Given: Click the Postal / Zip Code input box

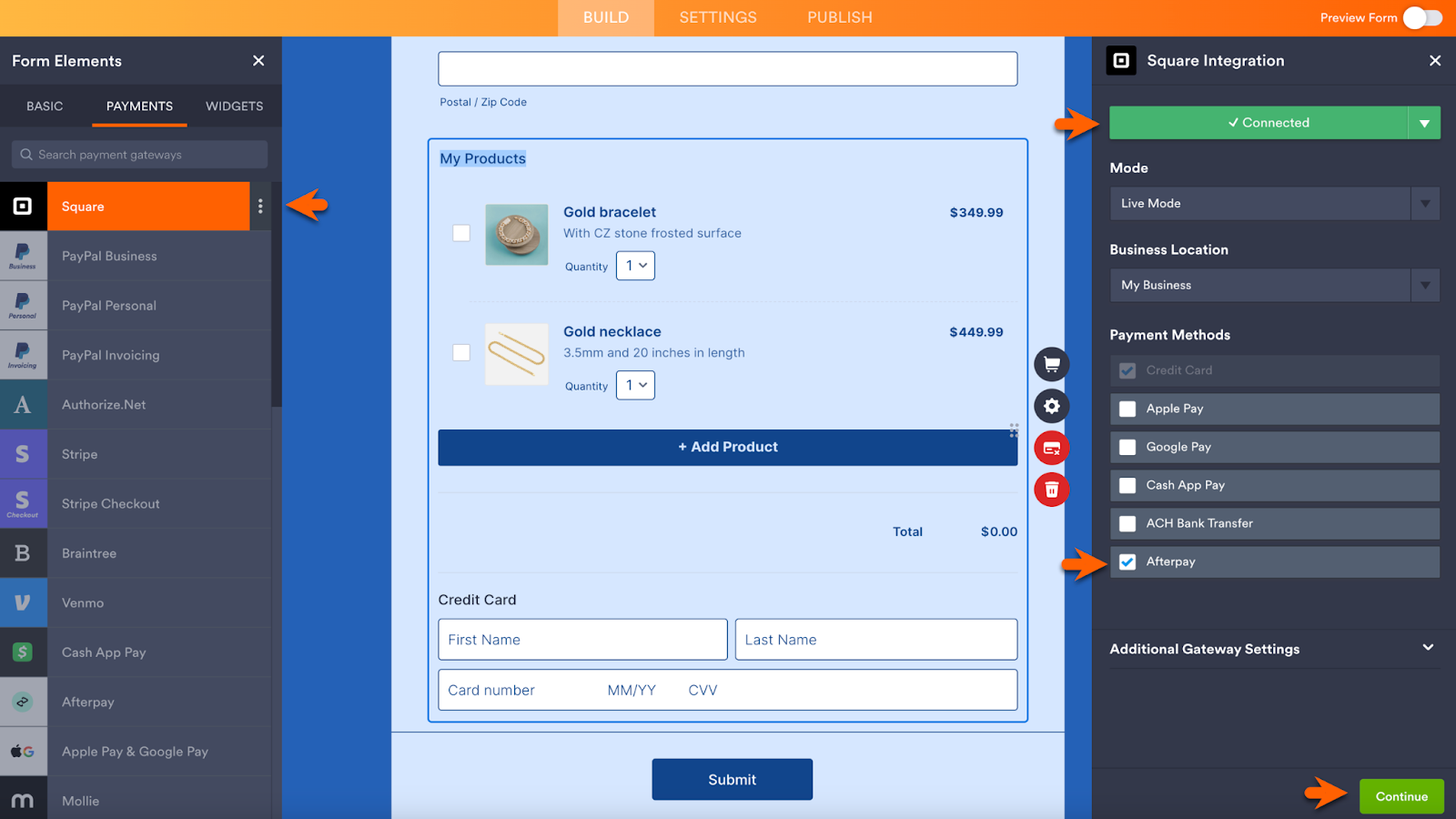Looking at the screenshot, I should (x=728, y=68).
